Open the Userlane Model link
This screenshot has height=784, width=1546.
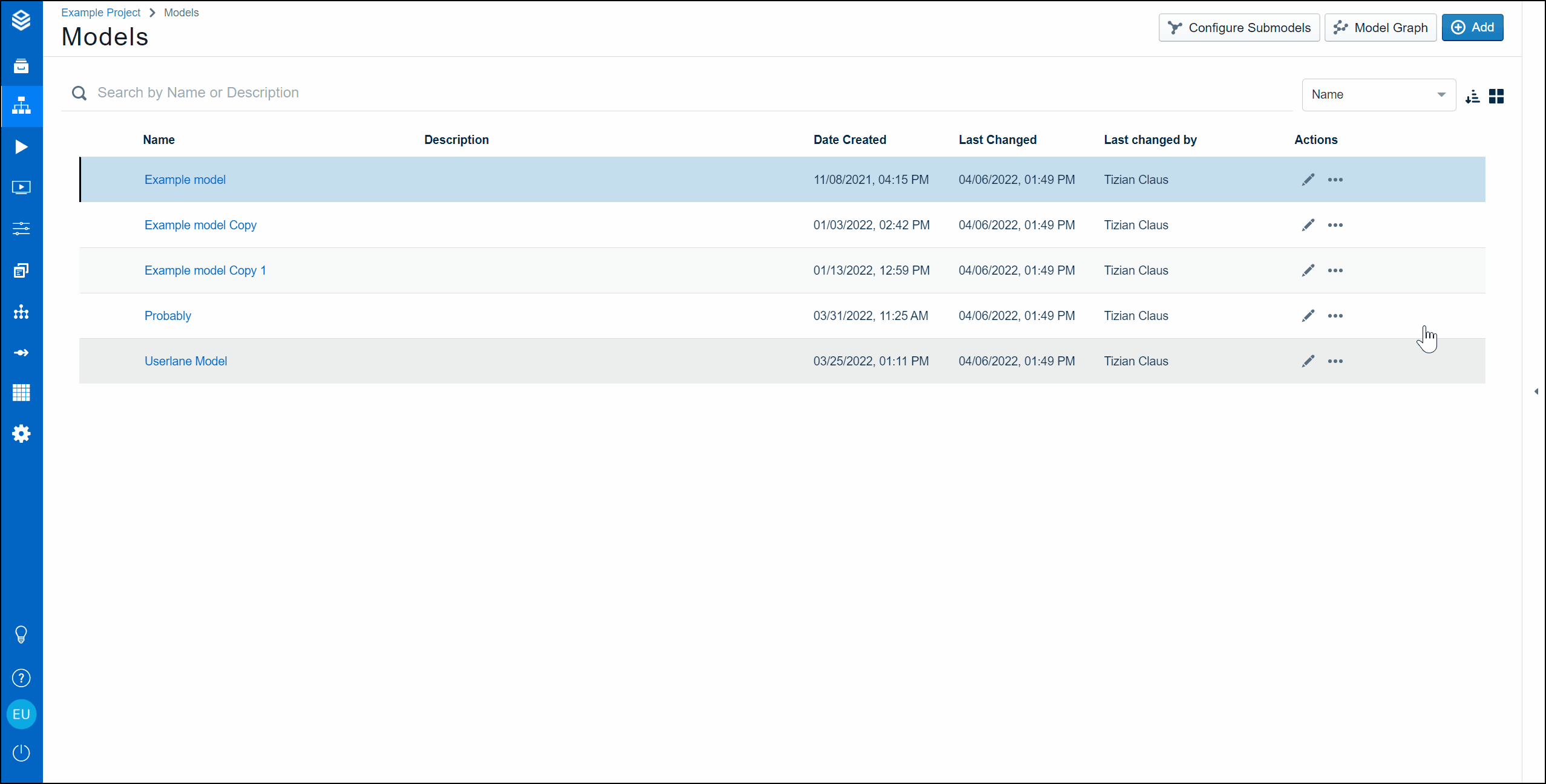(x=186, y=361)
